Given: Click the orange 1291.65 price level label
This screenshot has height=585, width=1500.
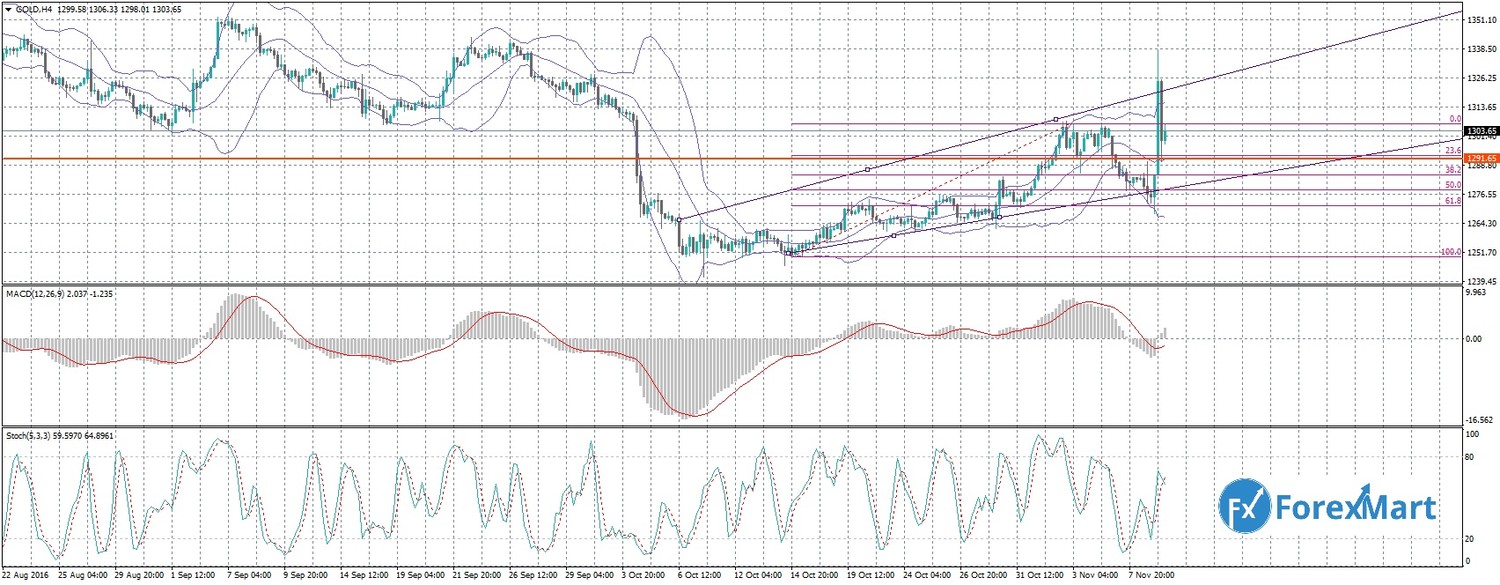Looking at the screenshot, I should (1480, 158).
